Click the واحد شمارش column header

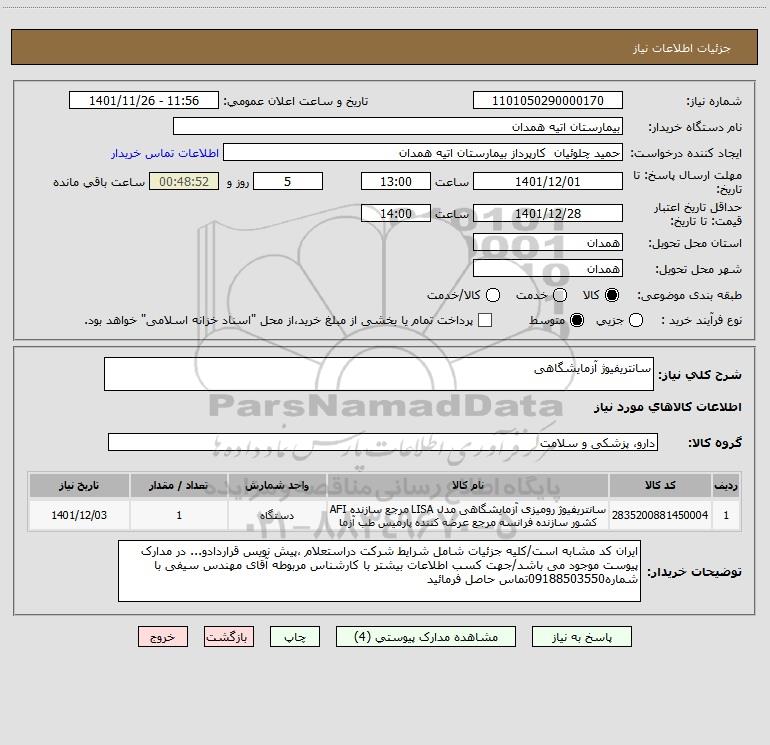[277, 485]
